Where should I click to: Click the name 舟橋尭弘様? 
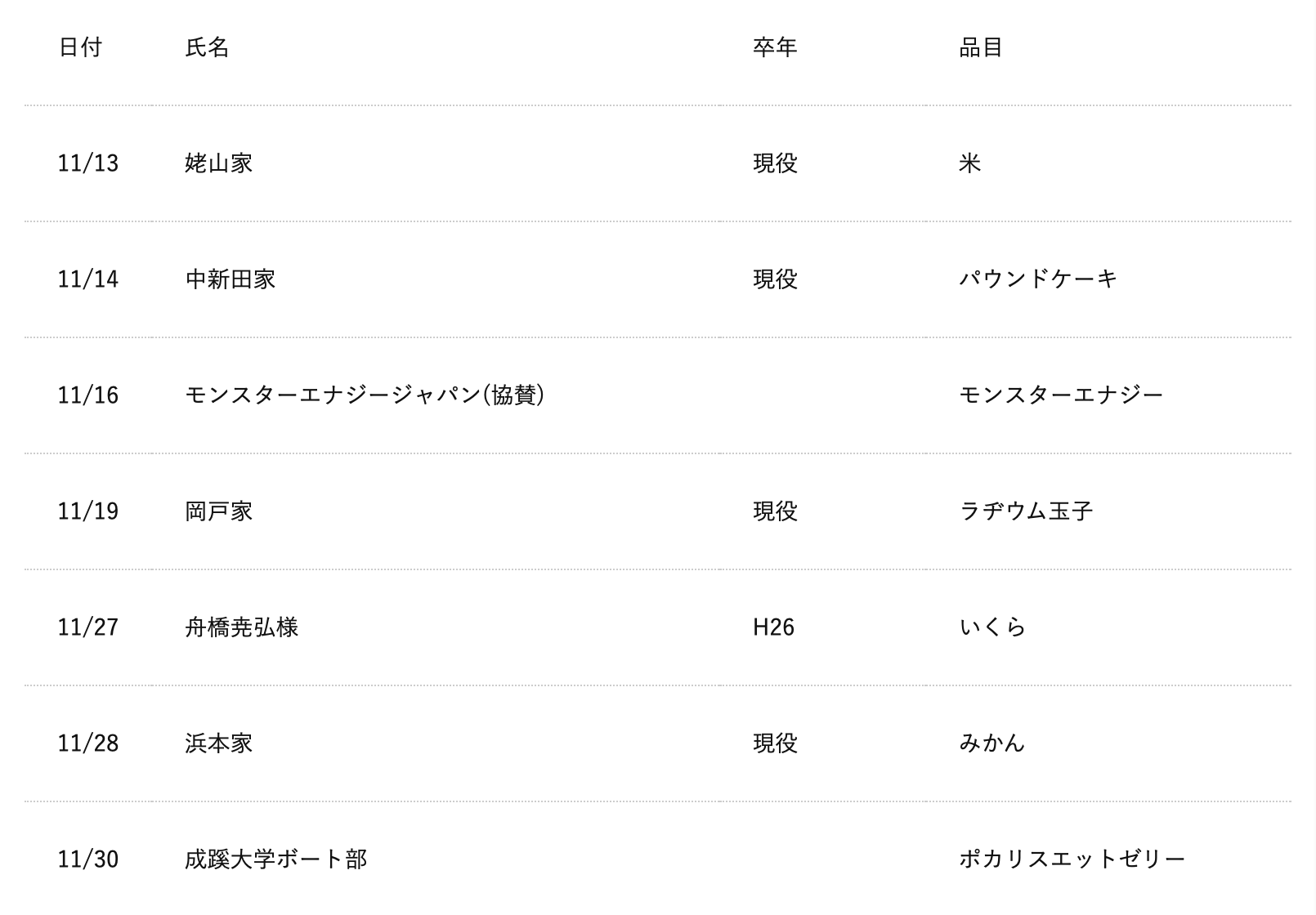(x=241, y=627)
